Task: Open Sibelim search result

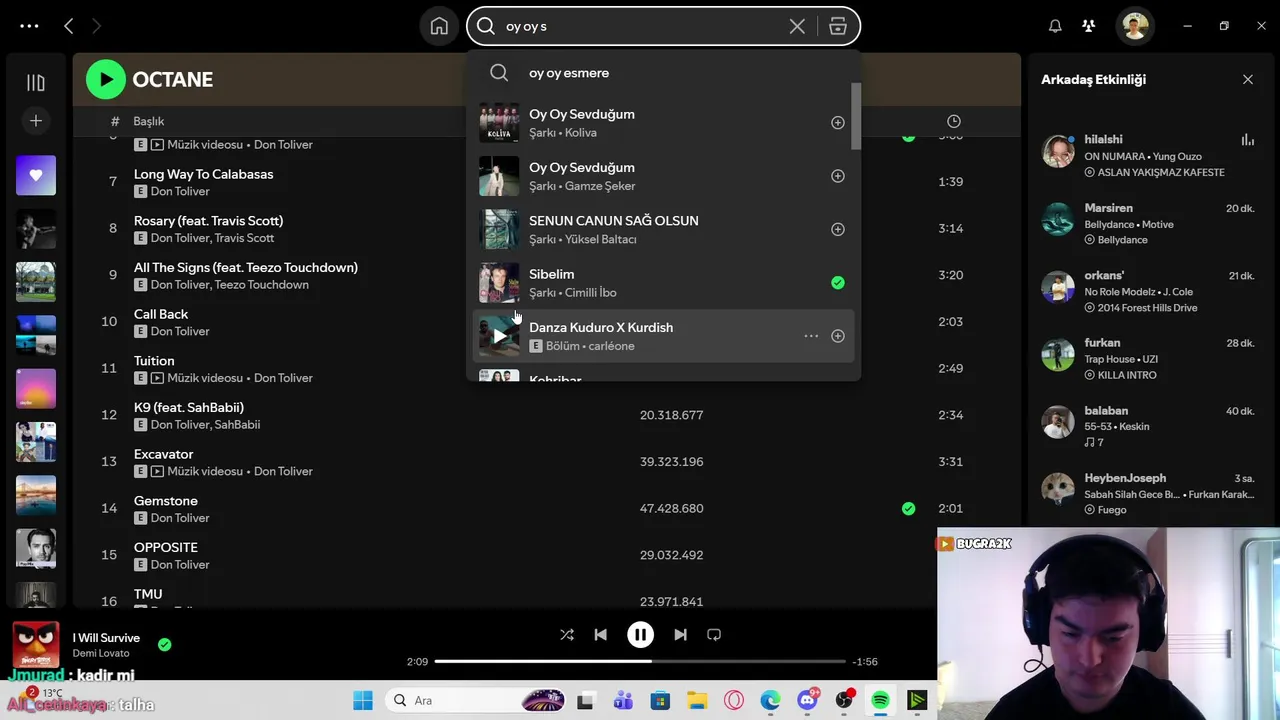Action: 663,283
